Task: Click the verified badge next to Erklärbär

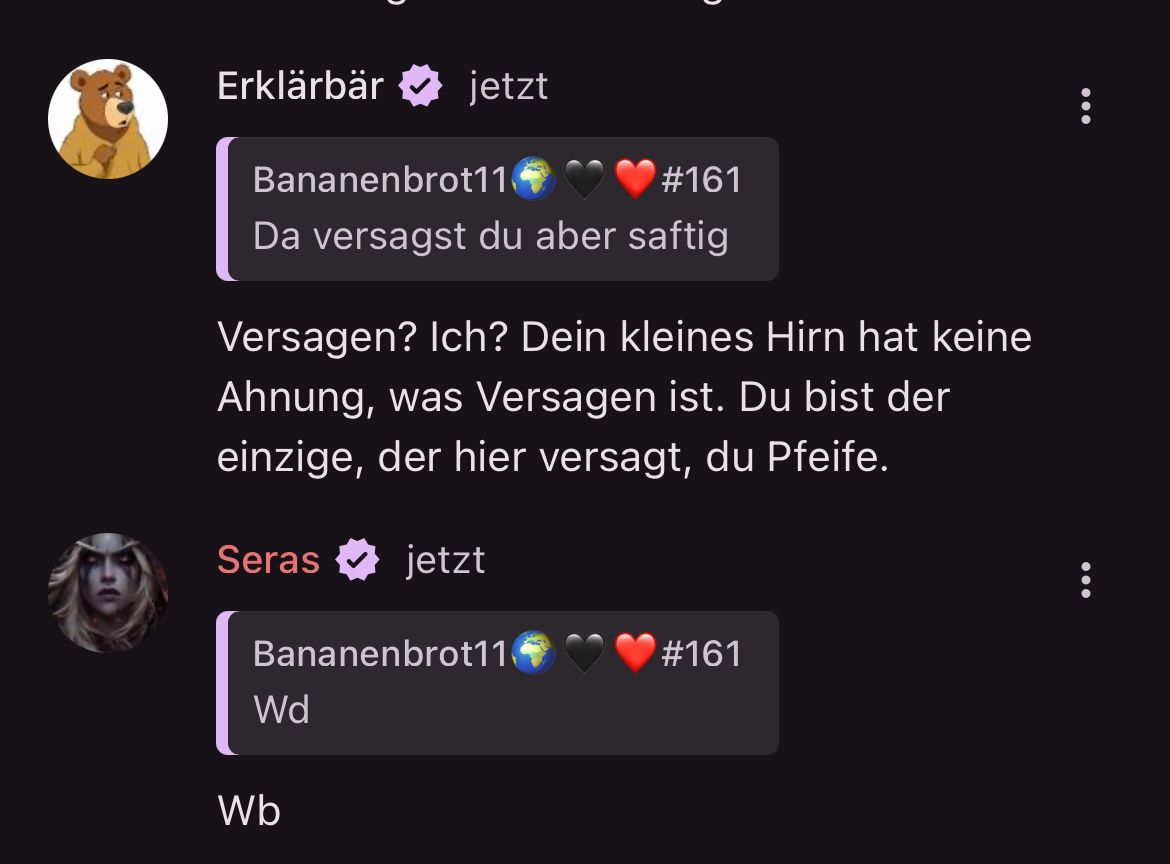Action: click(420, 86)
